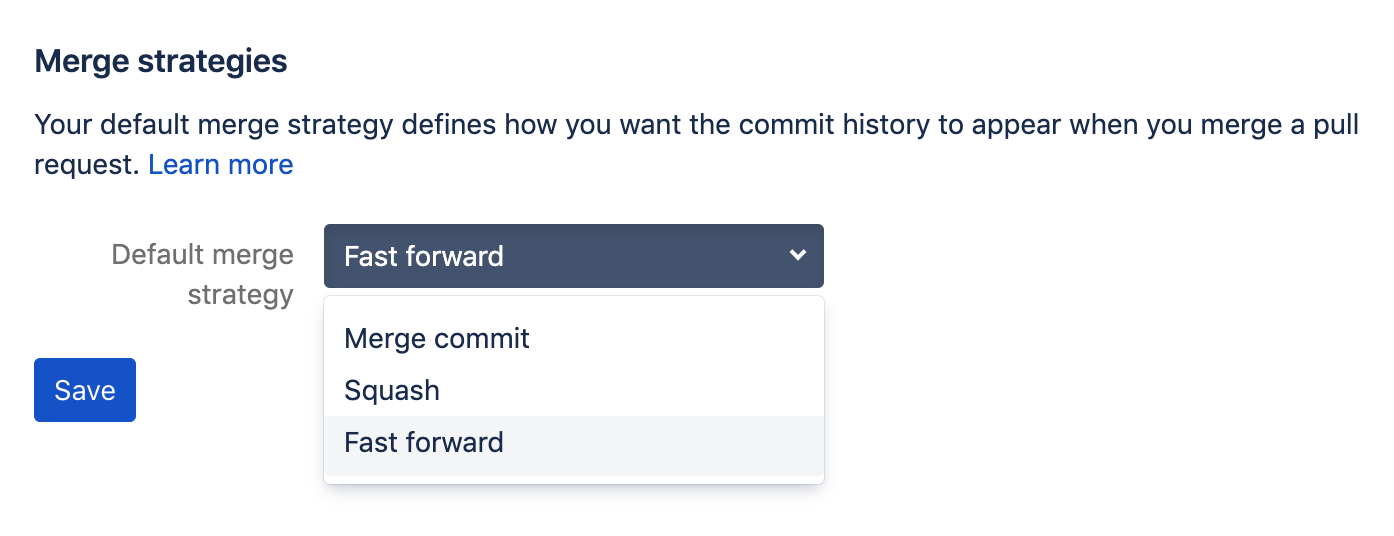1394x536 pixels.
Task: Choose Squash from the strategy list
Action: 392,390
